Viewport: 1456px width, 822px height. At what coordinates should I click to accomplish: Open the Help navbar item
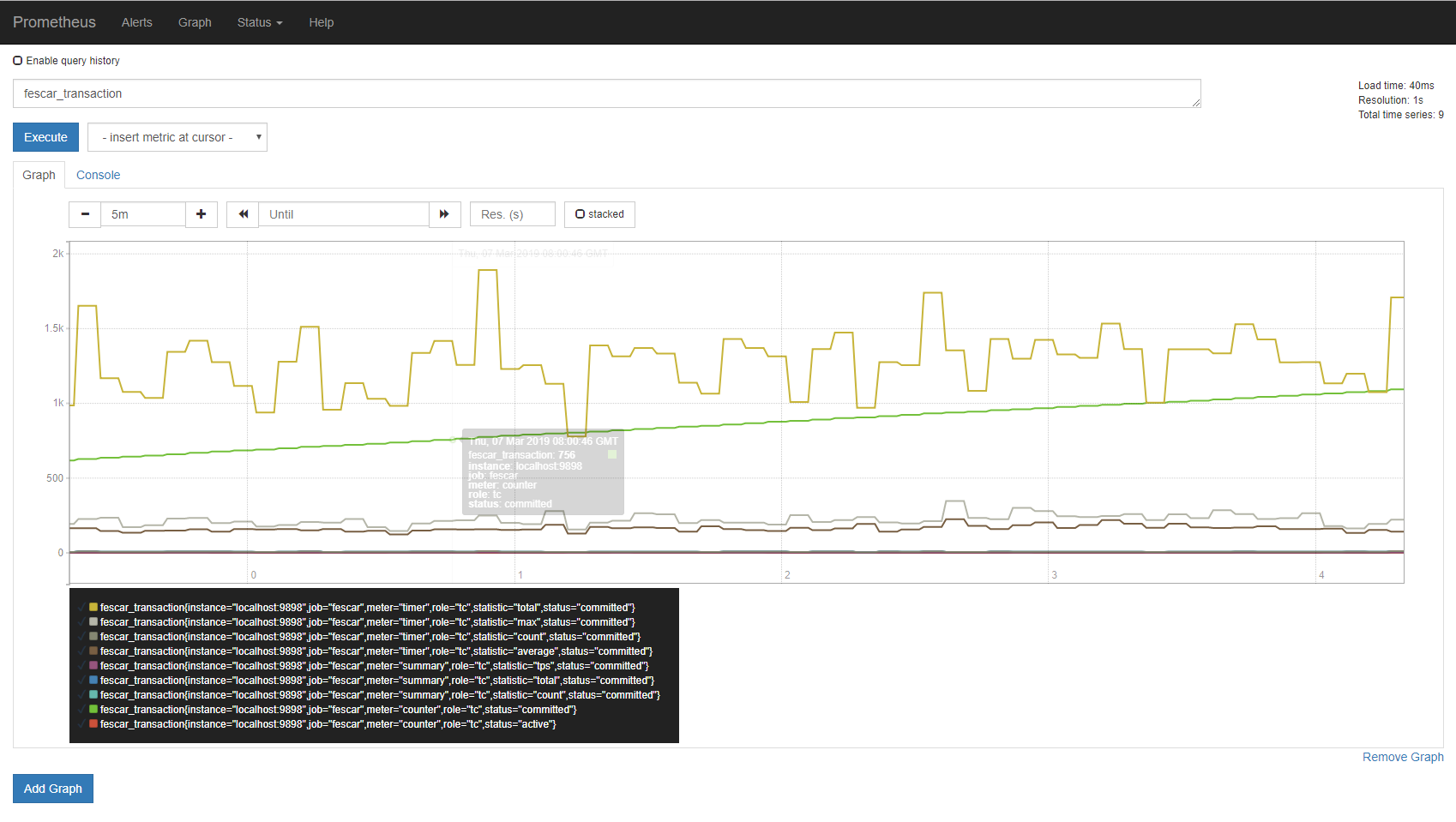[321, 22]
